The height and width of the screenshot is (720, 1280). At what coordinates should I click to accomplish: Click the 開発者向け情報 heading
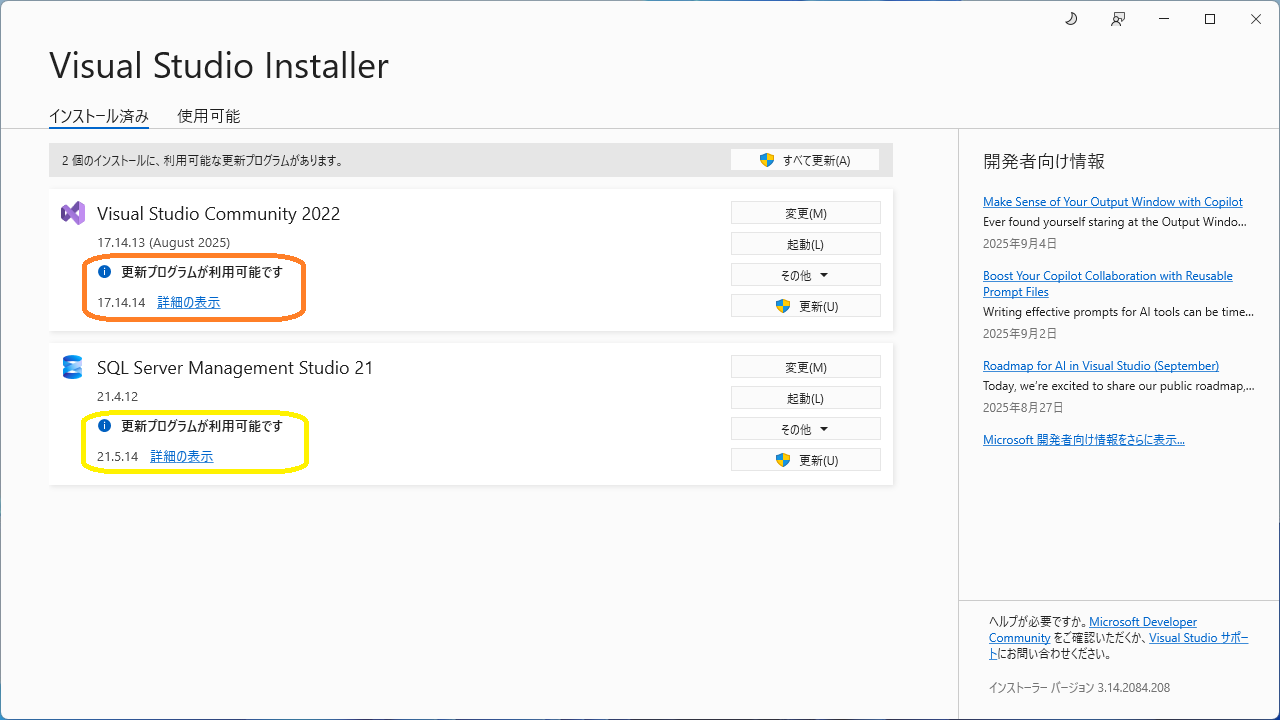[1044, 162]
